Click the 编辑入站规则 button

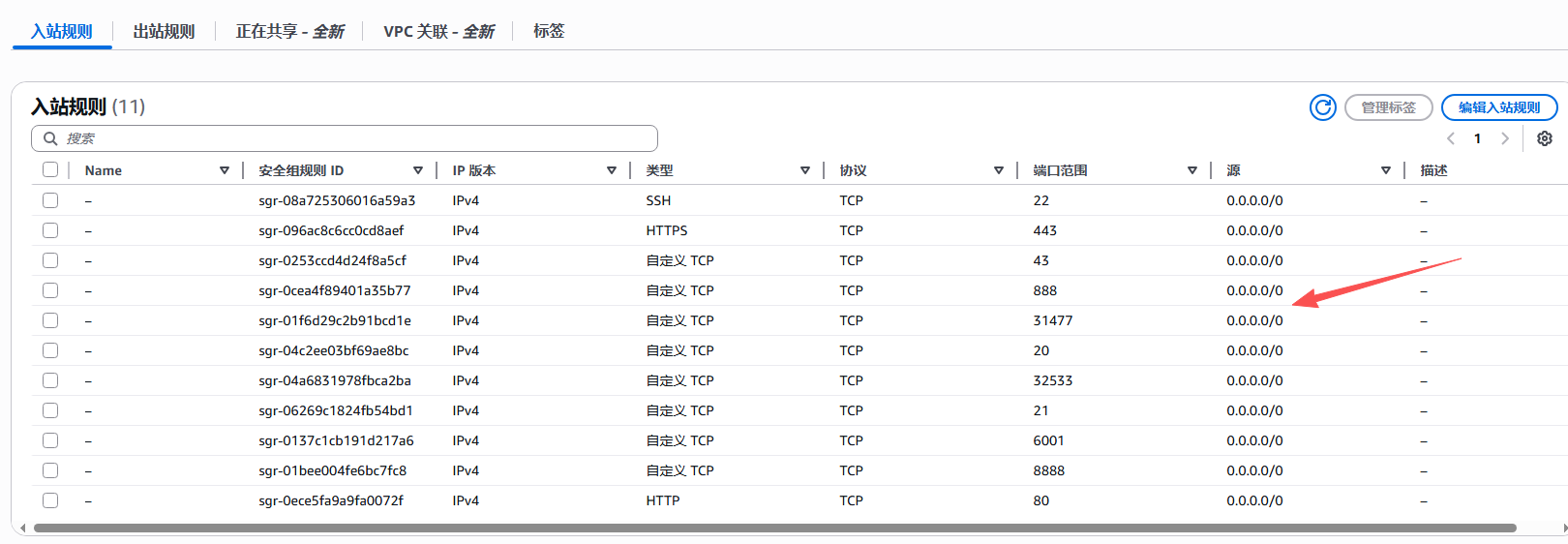coord(1498,107)
